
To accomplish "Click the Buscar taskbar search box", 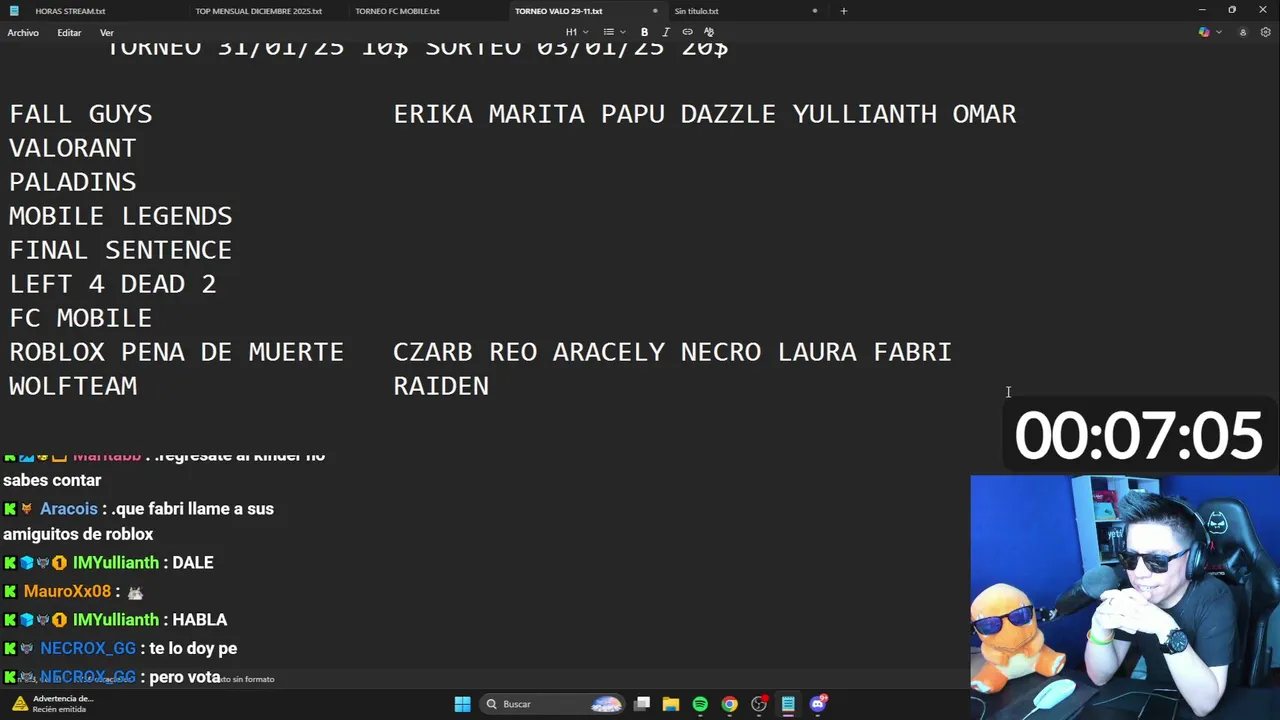I will (552, 704).
